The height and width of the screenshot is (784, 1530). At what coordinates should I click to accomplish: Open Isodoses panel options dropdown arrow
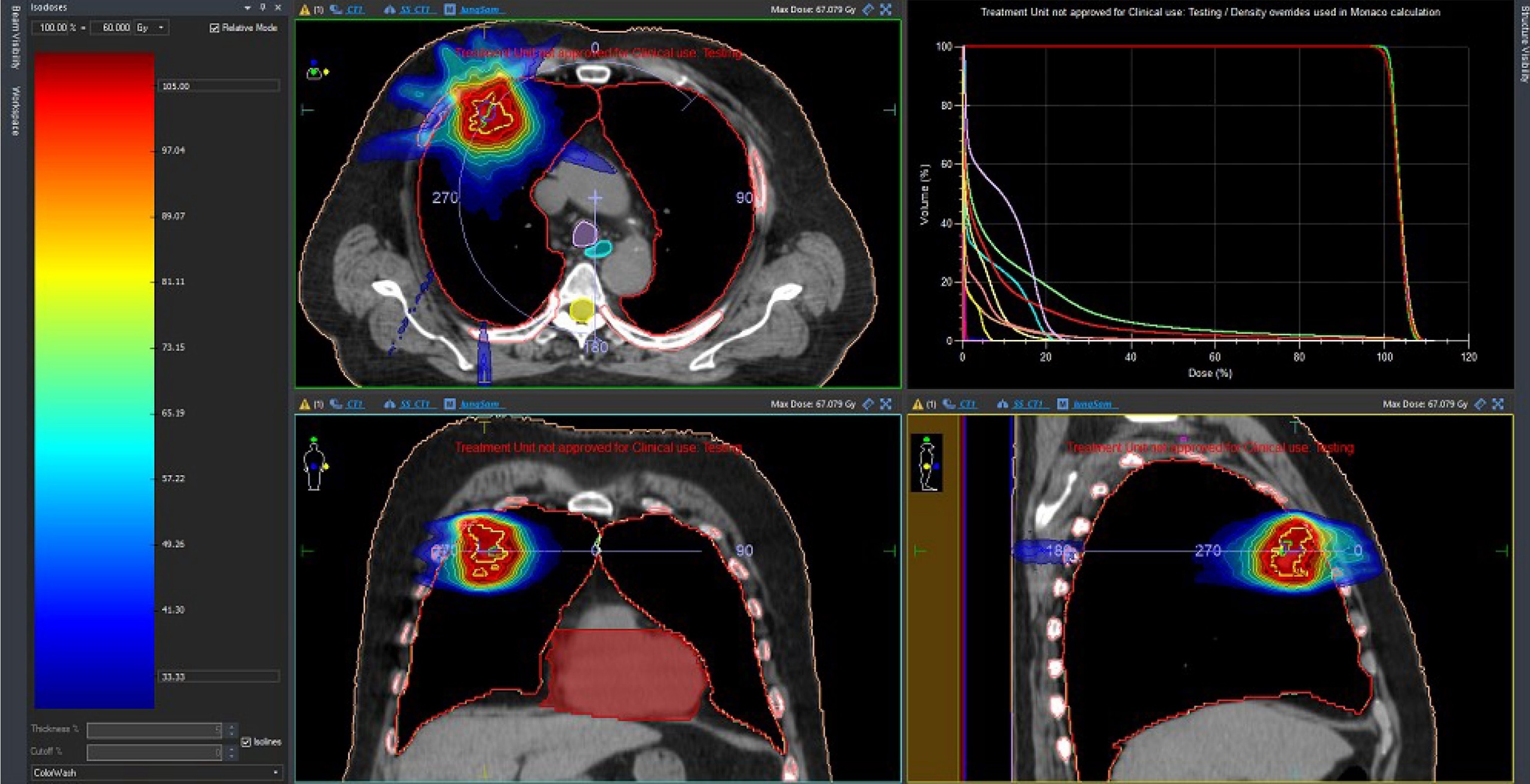[247, 8]
